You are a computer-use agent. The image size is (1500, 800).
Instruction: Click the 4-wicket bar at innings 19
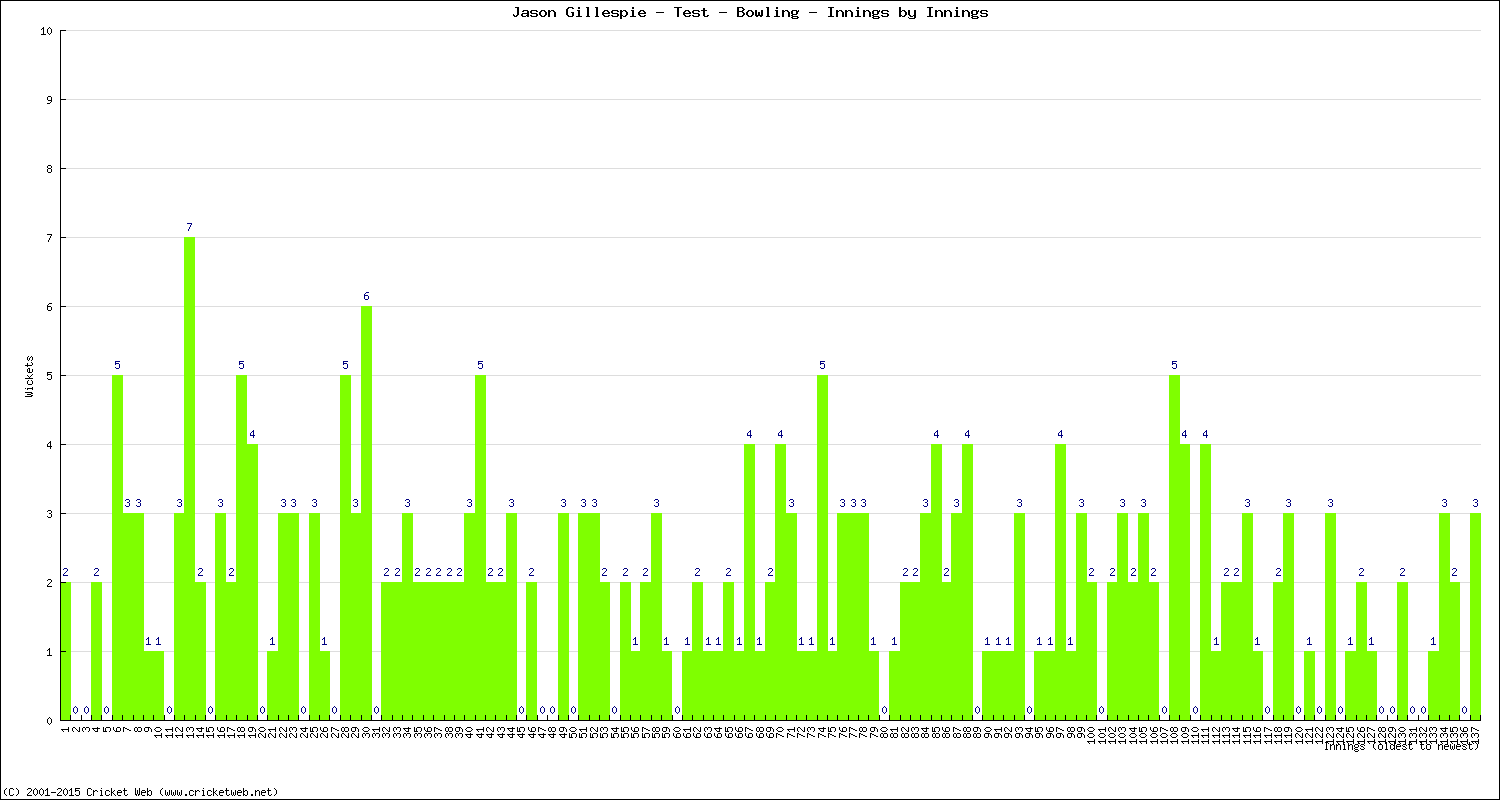click(x=252, y=582)
